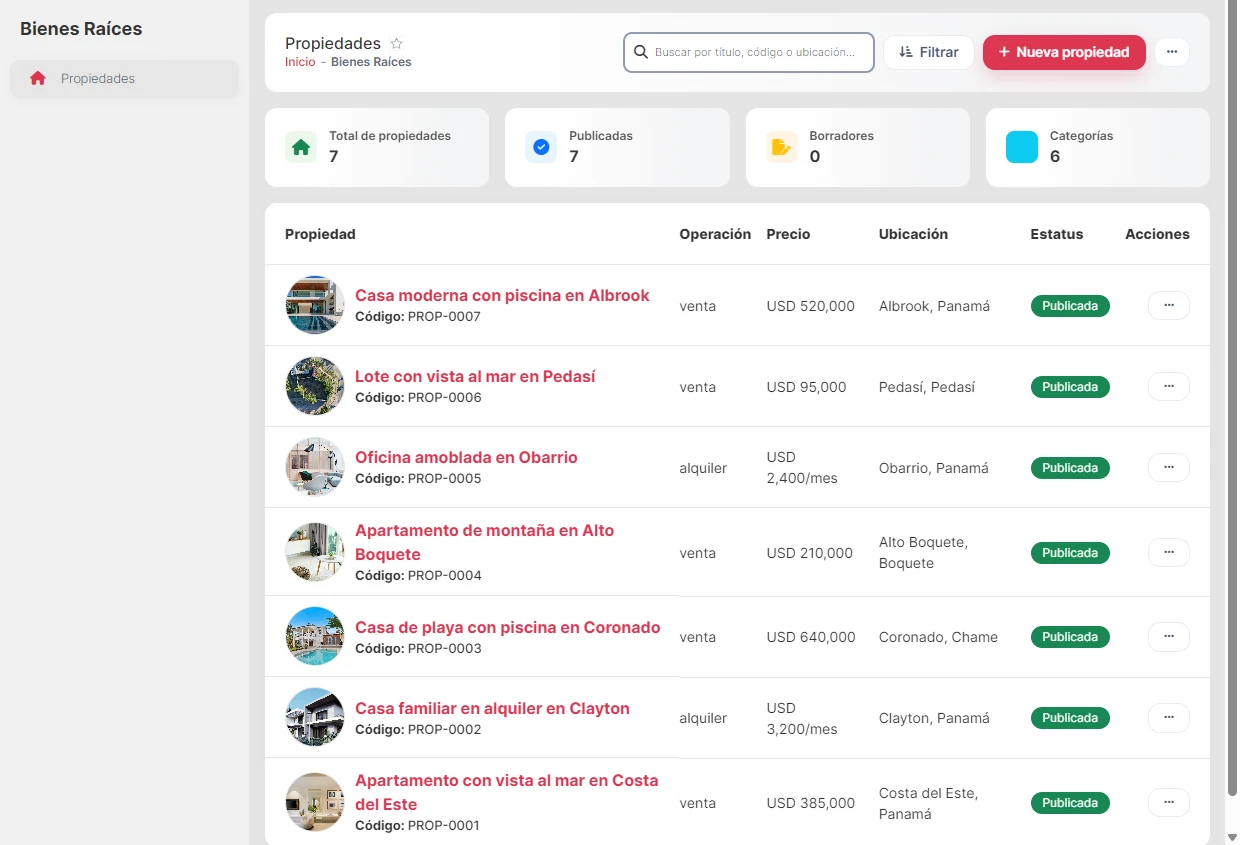Click the Obarrio office thumbnail image

point(315,467)
